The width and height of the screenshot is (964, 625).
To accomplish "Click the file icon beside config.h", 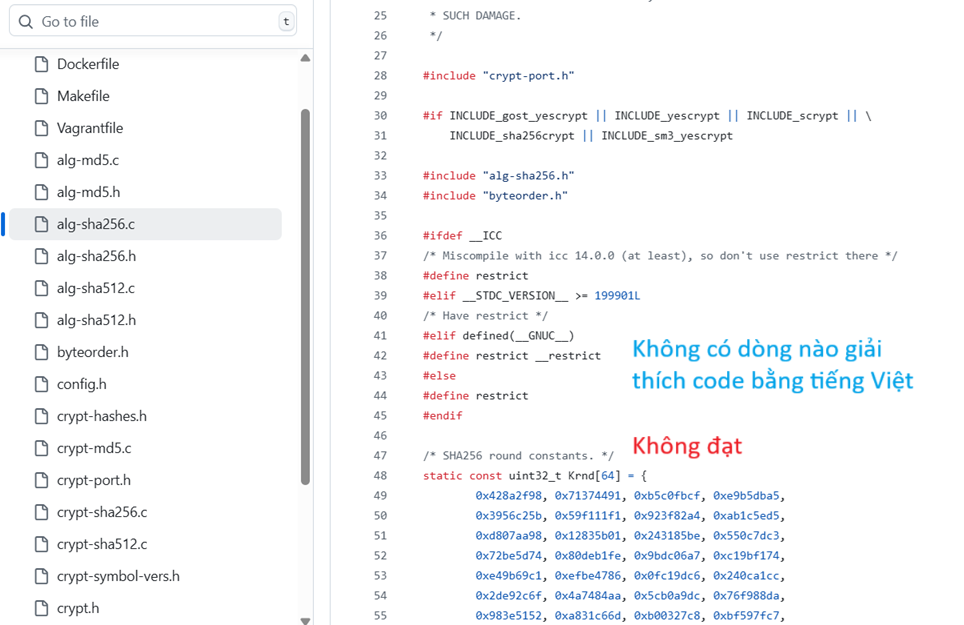I will coord(41,383).
